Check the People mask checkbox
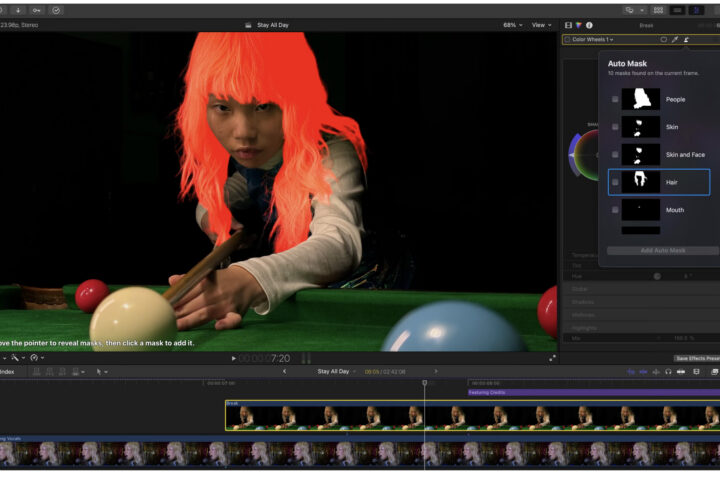 (x=615, y=99)
